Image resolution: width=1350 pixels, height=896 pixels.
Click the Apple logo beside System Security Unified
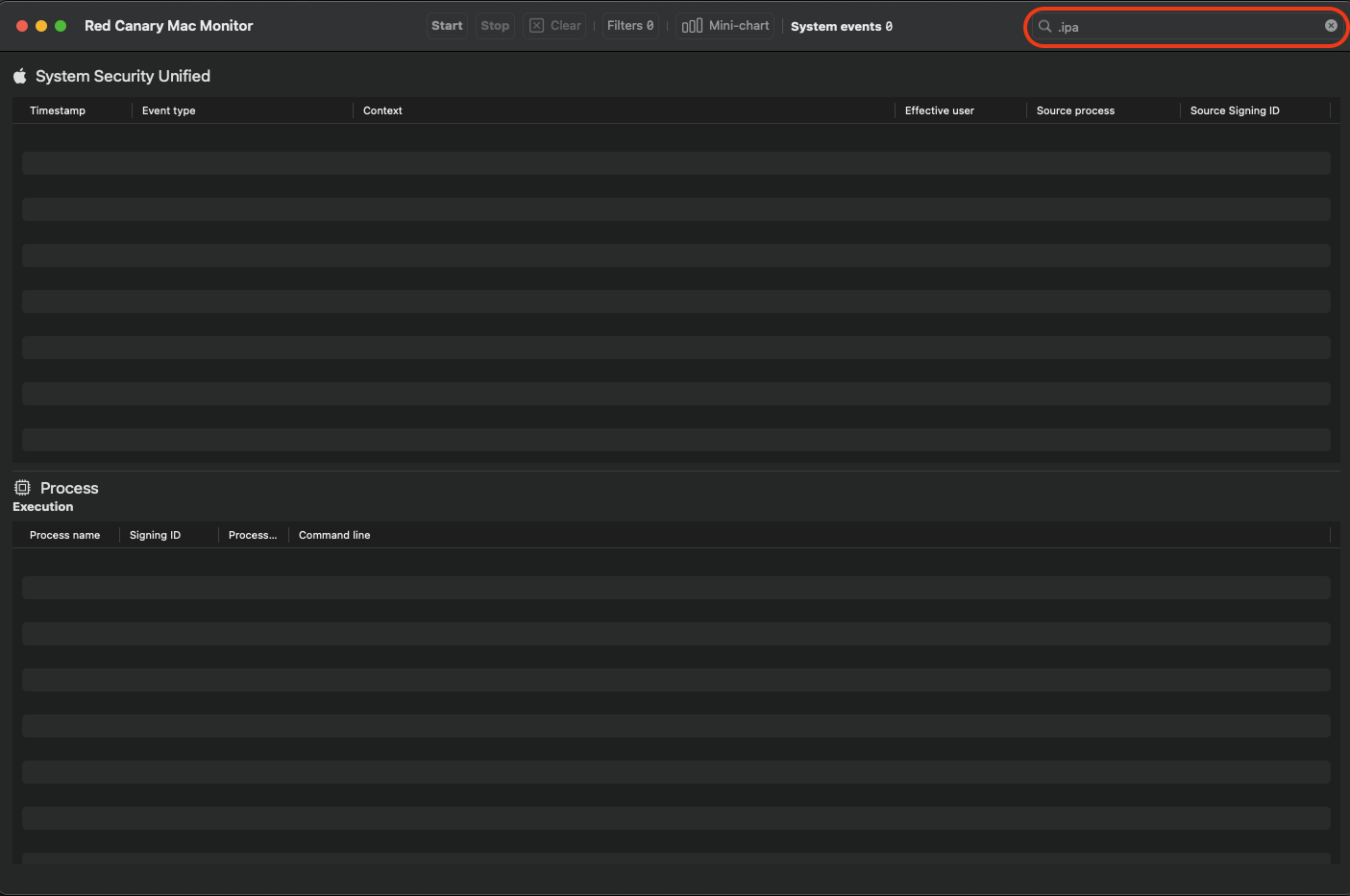point(20,76)
